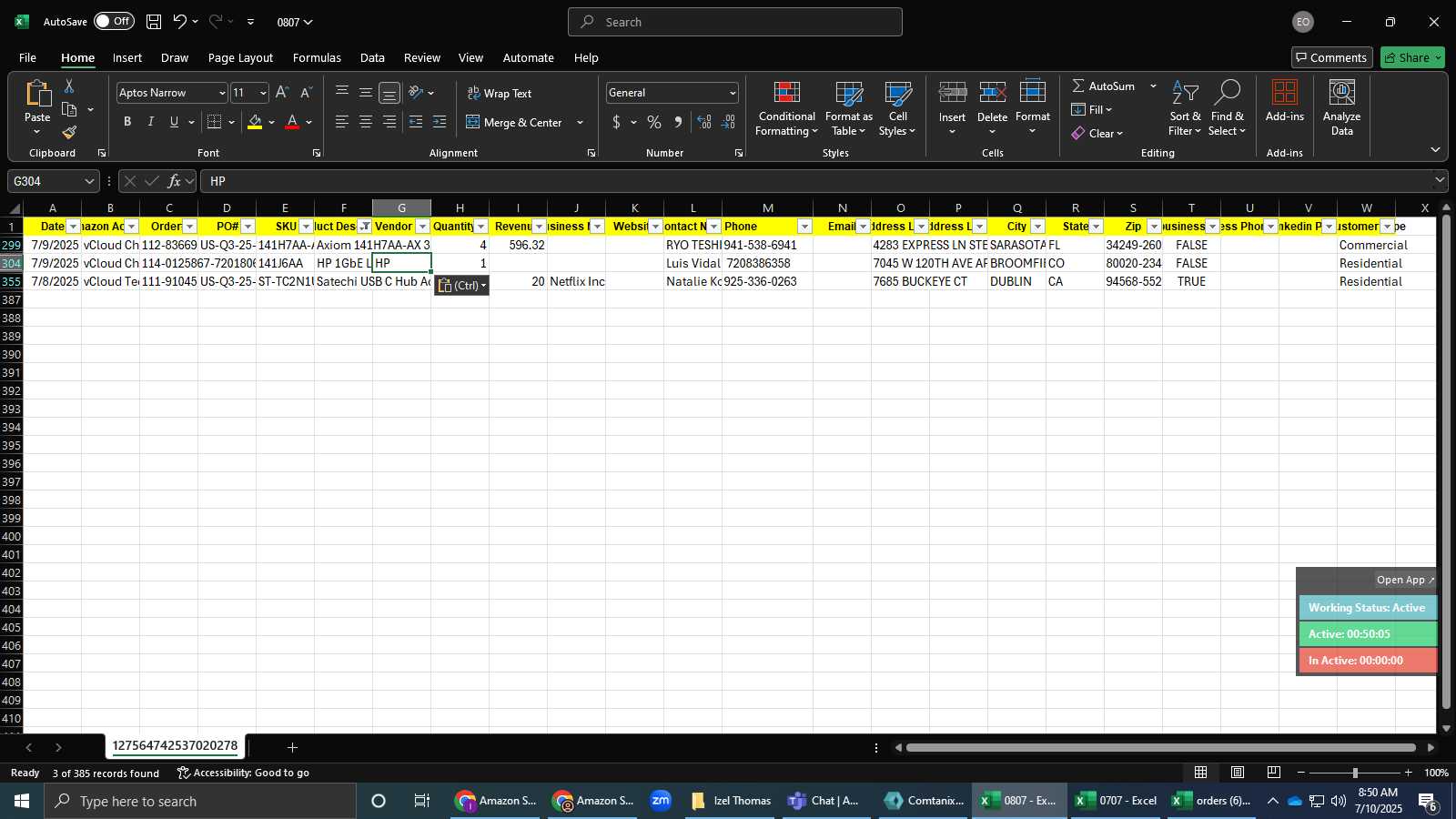The image size is (1456, 819).
Task: Open the Vendor column filter dropdown
Action: pos(422,227)
